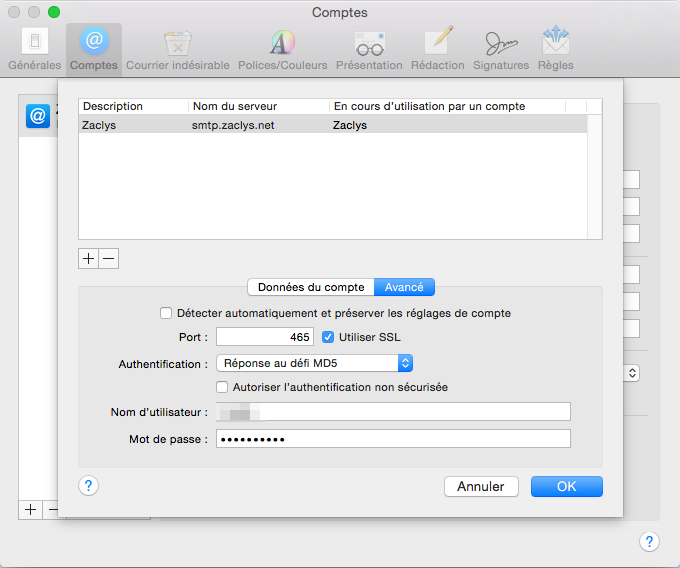
Task: Open the Signatures preferences icon
Action: (501, 48)
